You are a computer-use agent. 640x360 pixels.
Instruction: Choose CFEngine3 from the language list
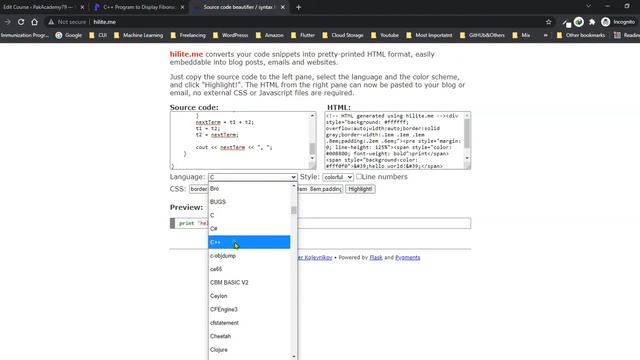pos(249,309)
